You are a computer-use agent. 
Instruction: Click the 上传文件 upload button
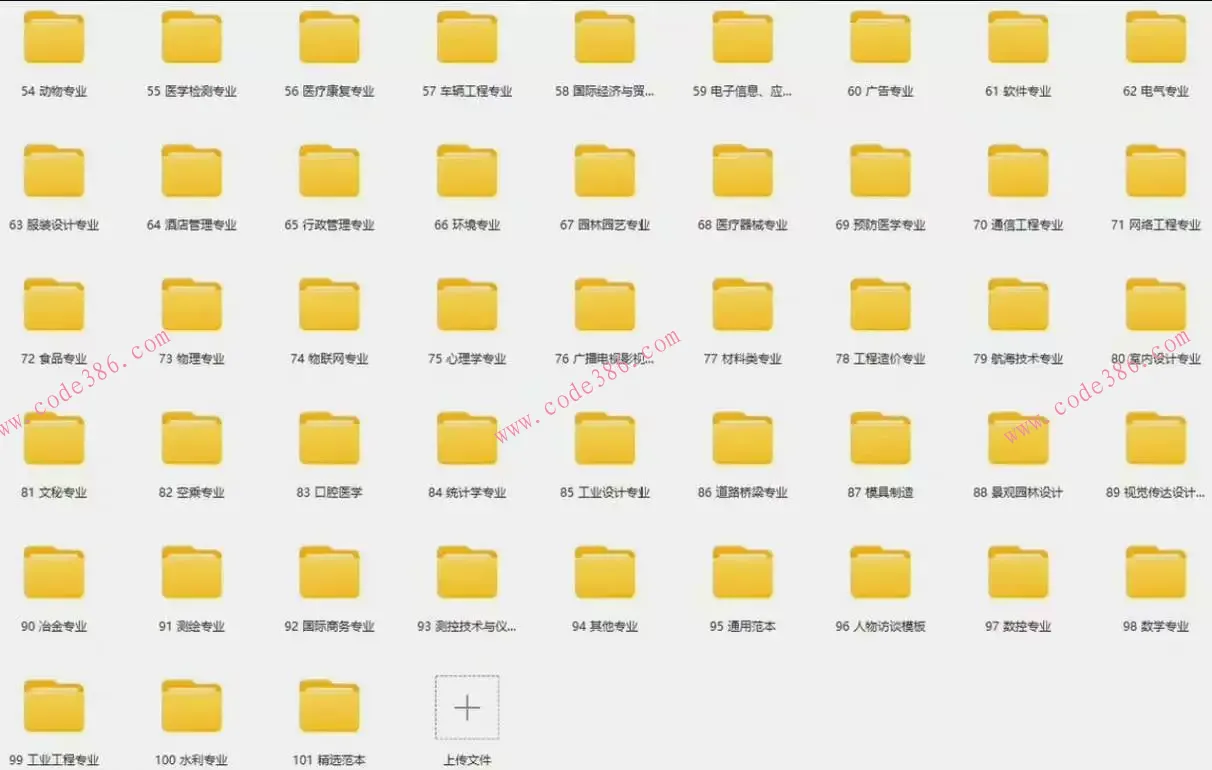coord(466,706)
